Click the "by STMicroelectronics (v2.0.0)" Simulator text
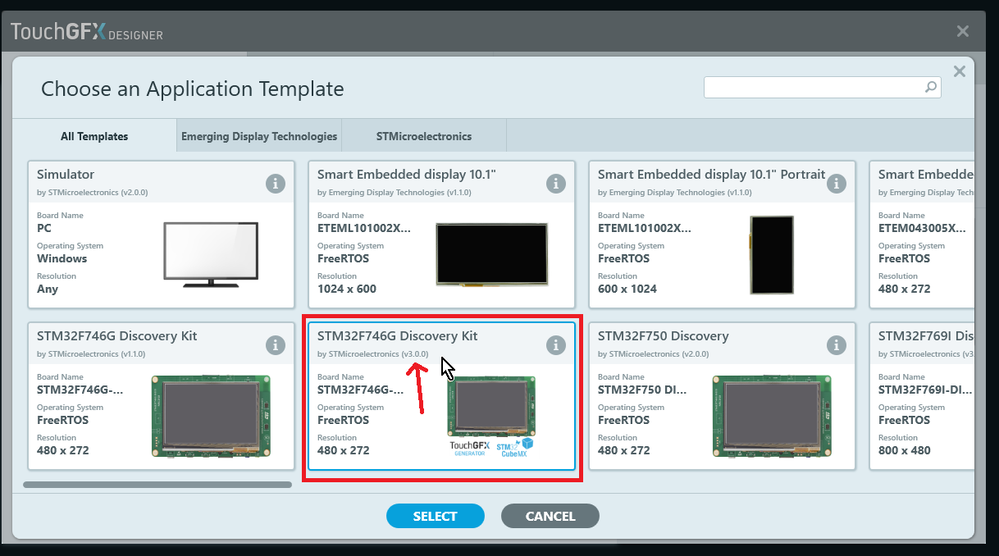999x556 pixels. pyautogui.click(x=92, y=192)
